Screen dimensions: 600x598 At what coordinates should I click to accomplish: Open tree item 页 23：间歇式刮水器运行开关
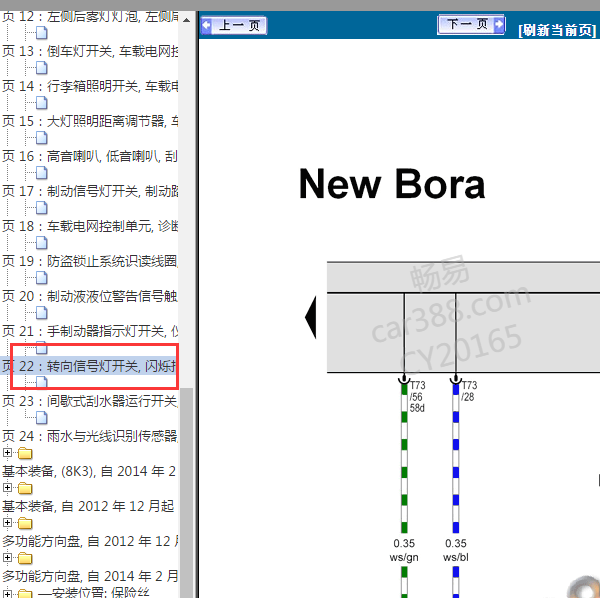tap(90, 401)
